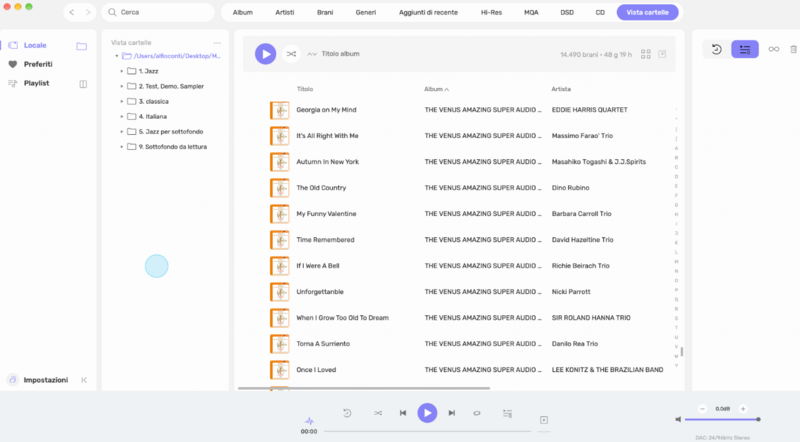Open the Titolo album sort dropdown
The image size is (800, 442).
334,54
